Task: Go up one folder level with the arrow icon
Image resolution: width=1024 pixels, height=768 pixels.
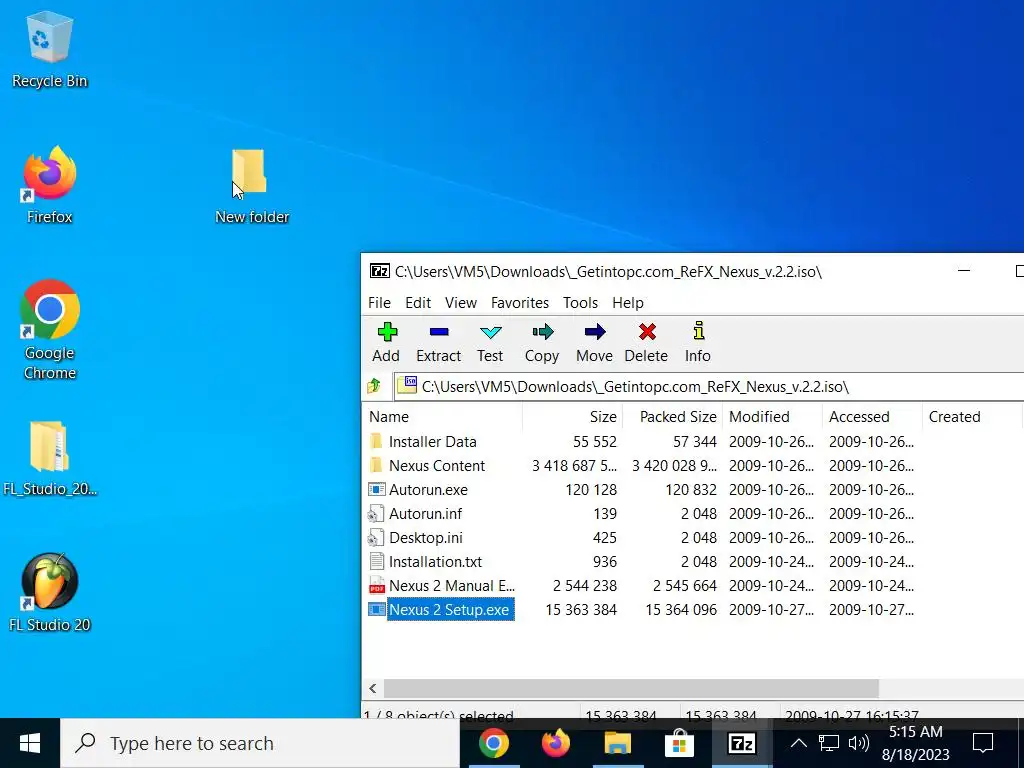Action: tap(374, 386)
